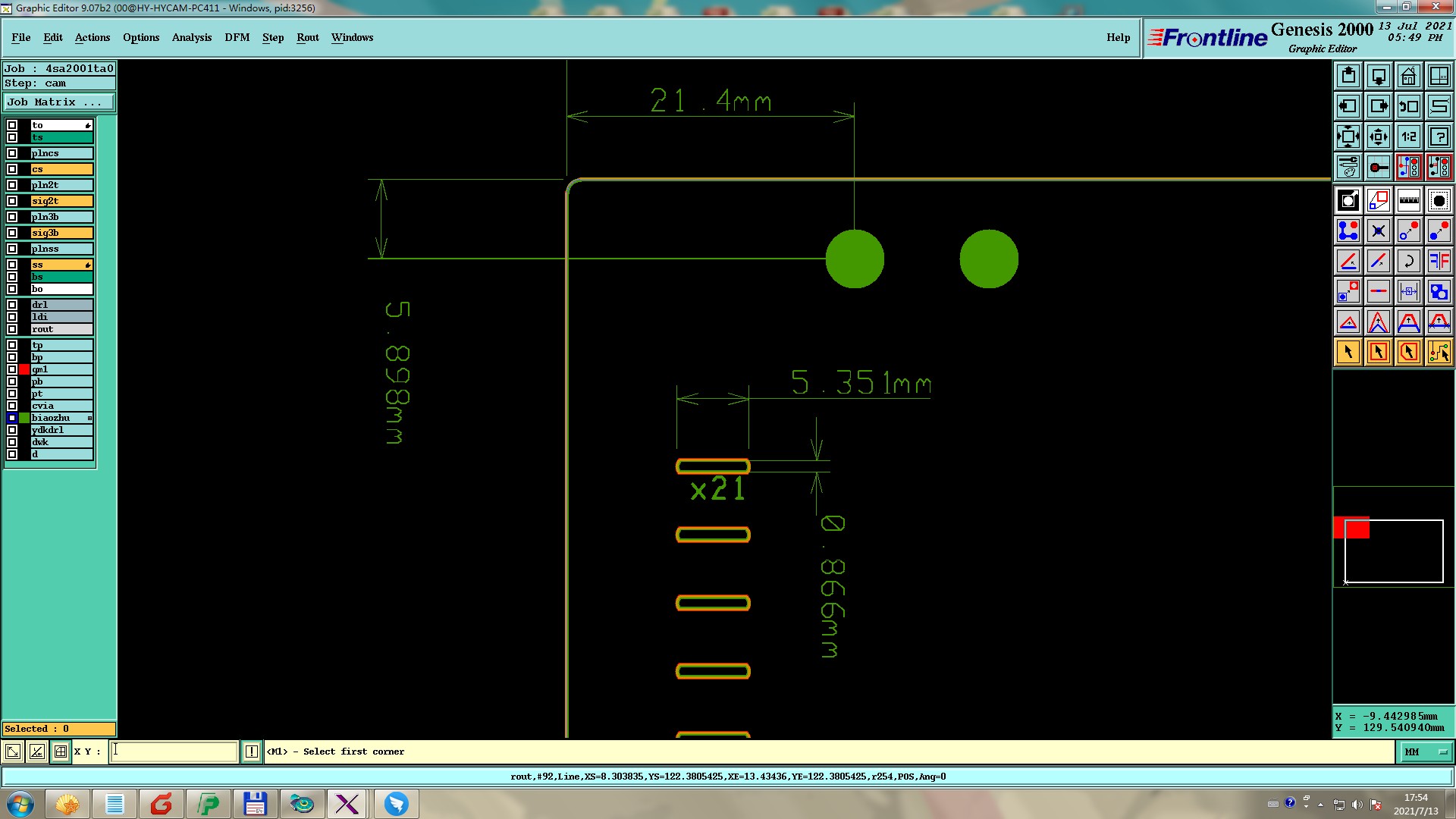Toggle the rout layer checkbox
This screenshot has width=1456, height=819.
tap(12, 329)
